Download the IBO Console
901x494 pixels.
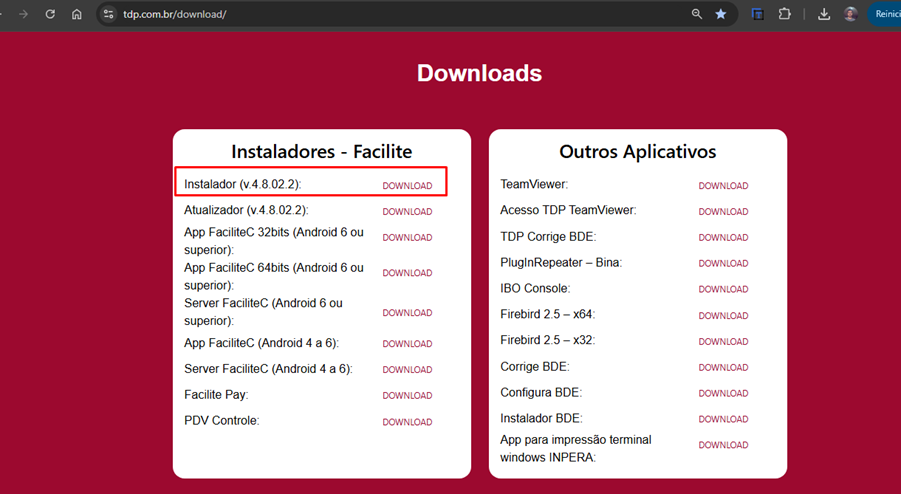[723, 290]
